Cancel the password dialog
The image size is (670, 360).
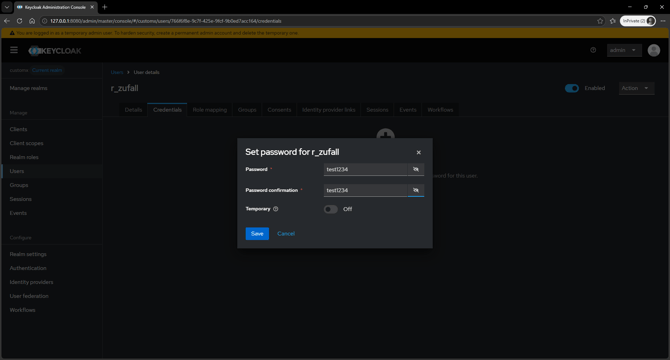coord(286,234)
